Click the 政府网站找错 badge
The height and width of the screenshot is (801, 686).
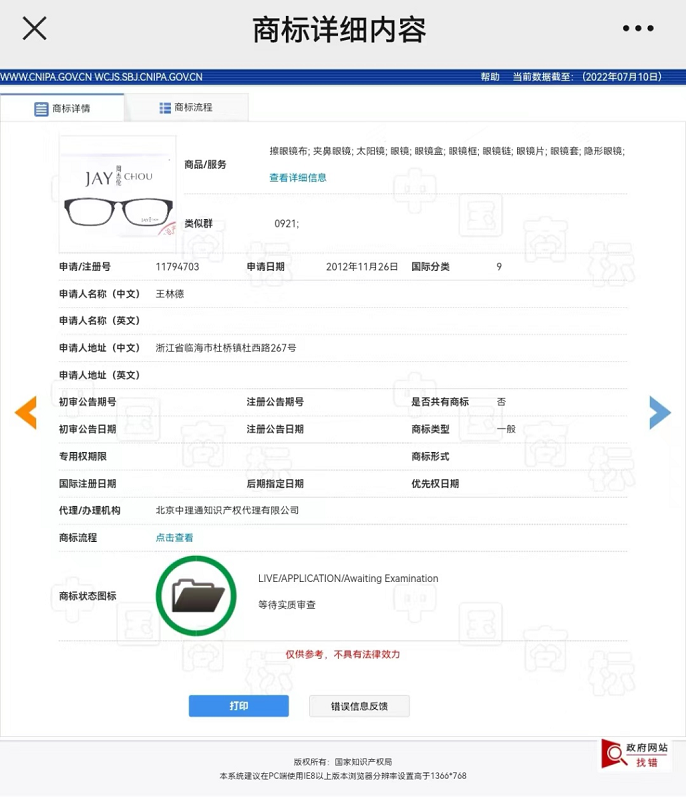pos(635,755)
